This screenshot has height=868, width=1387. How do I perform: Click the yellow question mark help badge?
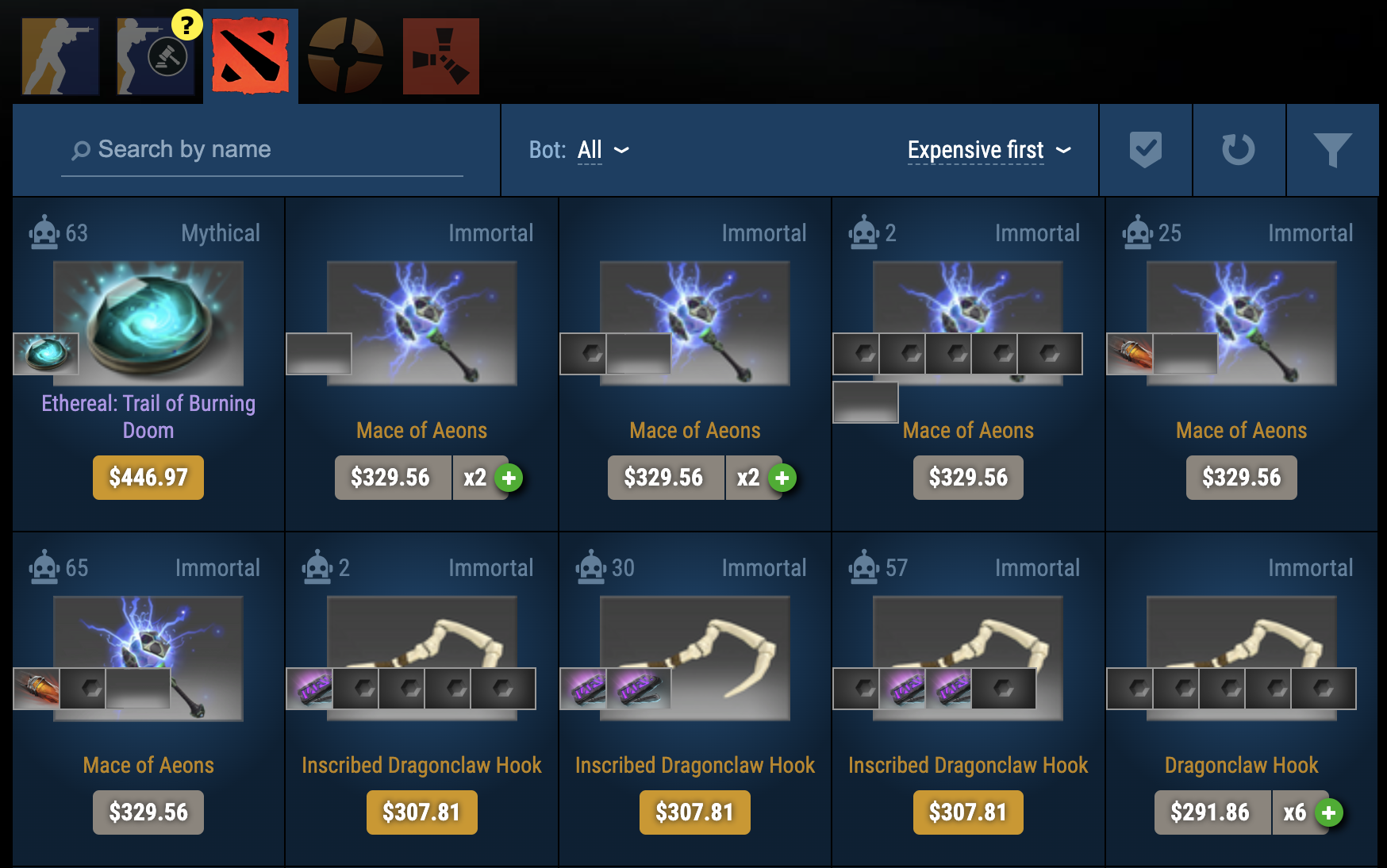click(x=186, y=25)
